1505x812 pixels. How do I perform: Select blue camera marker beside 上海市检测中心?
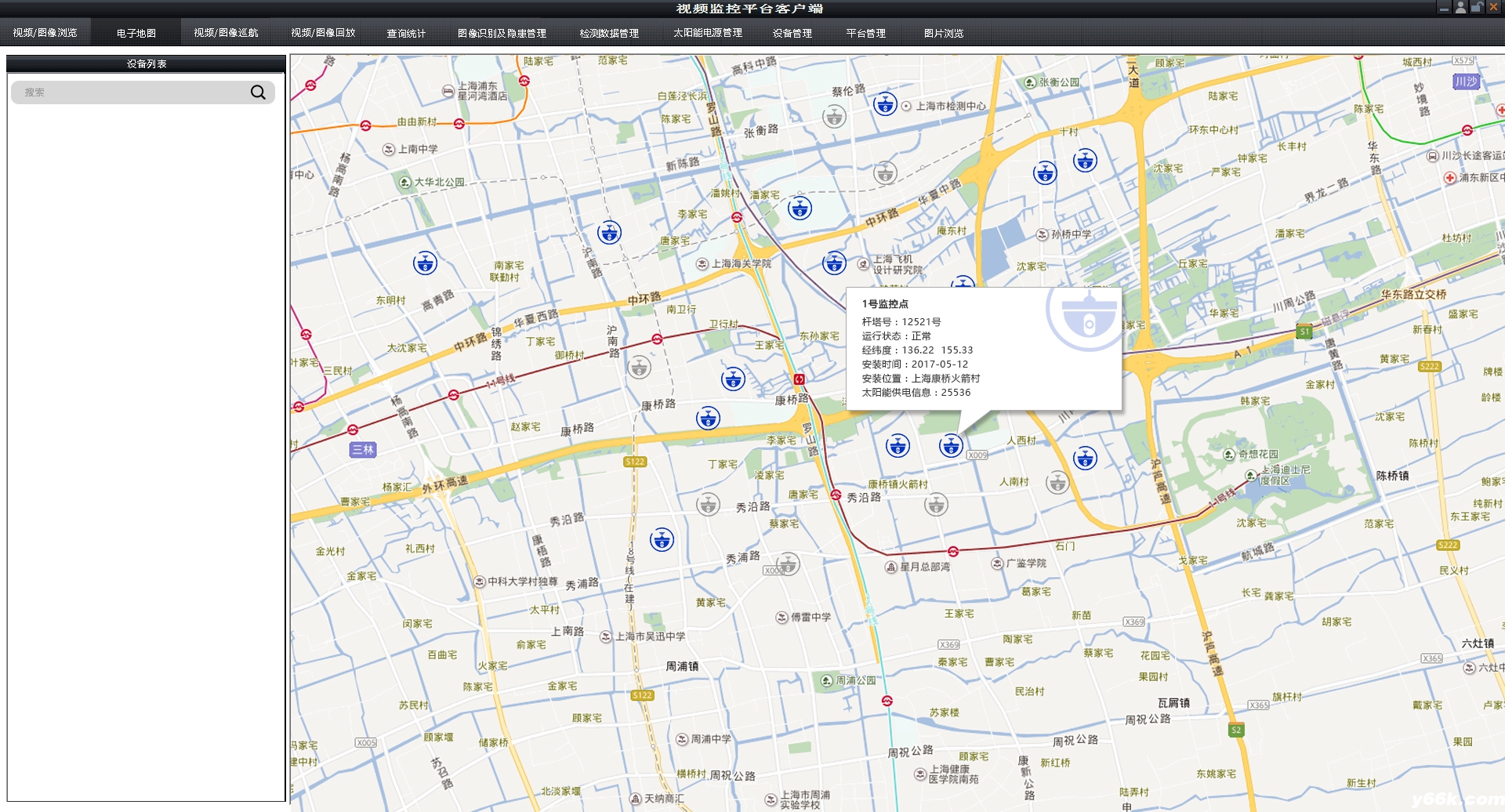coord(885,103)
